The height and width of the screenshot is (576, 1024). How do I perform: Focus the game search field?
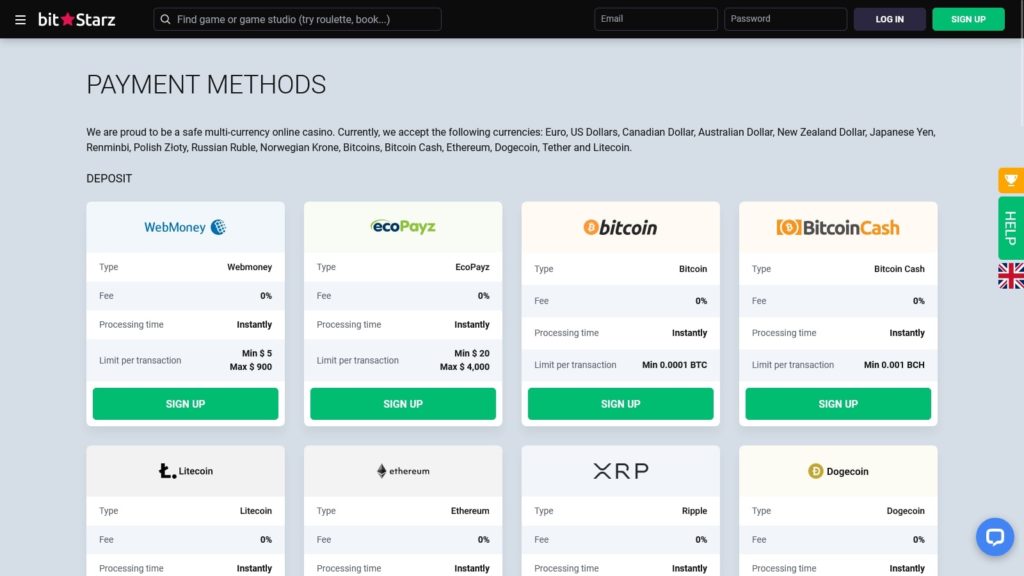click(x=297, y=20)
